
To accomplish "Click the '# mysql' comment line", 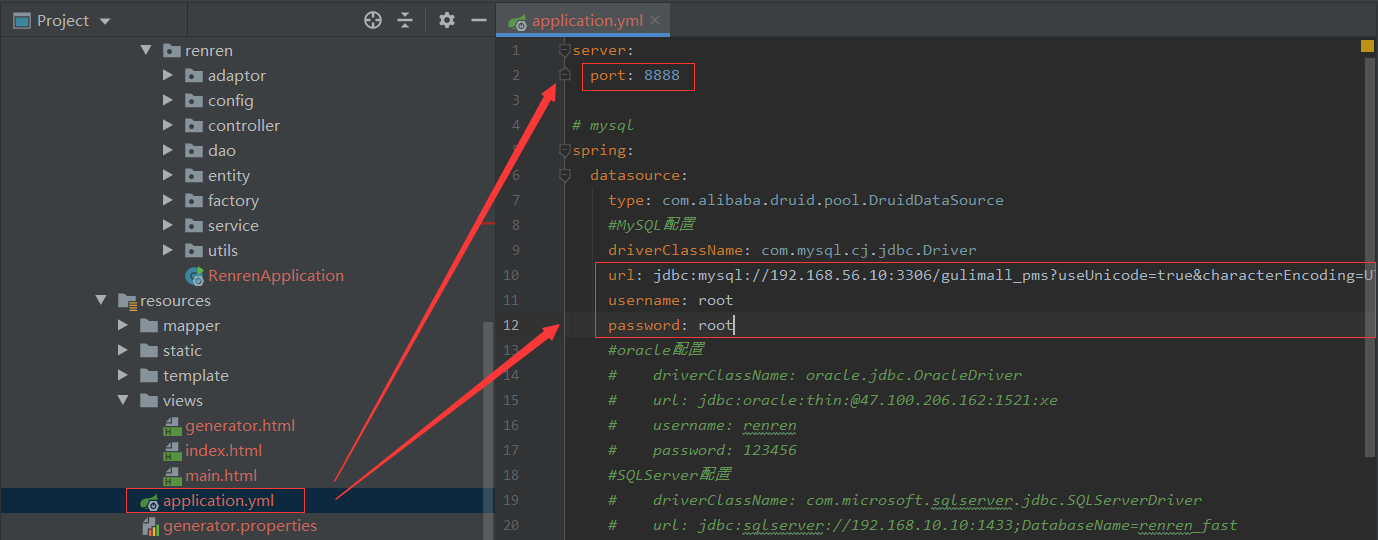I will click(x=603, y=125).
